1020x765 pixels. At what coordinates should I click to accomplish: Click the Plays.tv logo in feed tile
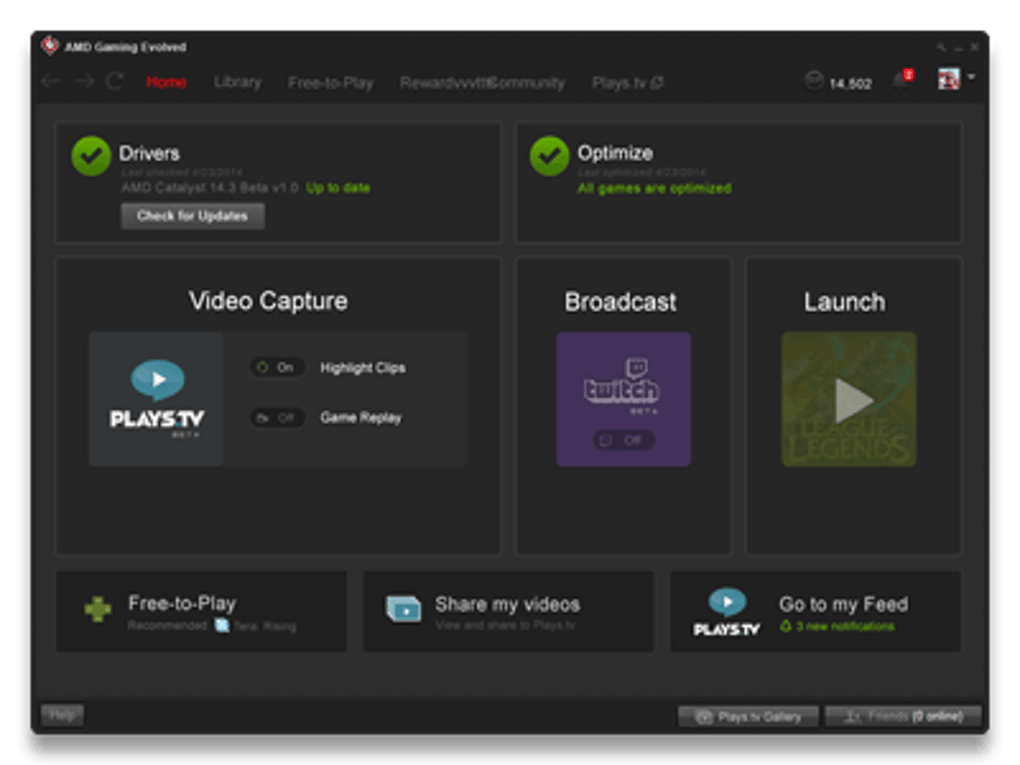click(727, 611)
